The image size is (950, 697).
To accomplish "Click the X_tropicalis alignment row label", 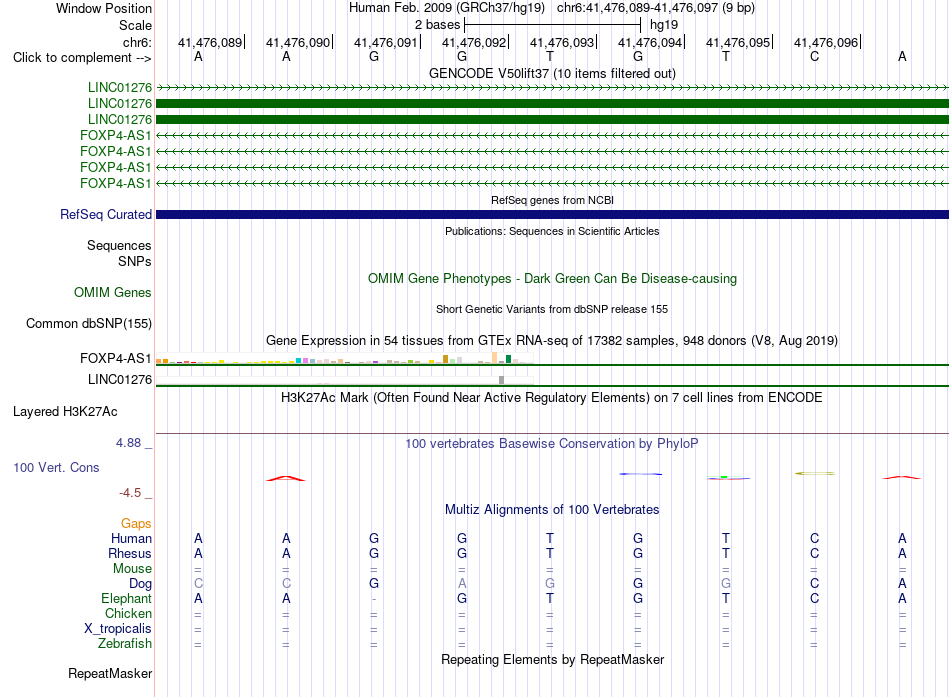I will tap(118, 629).
